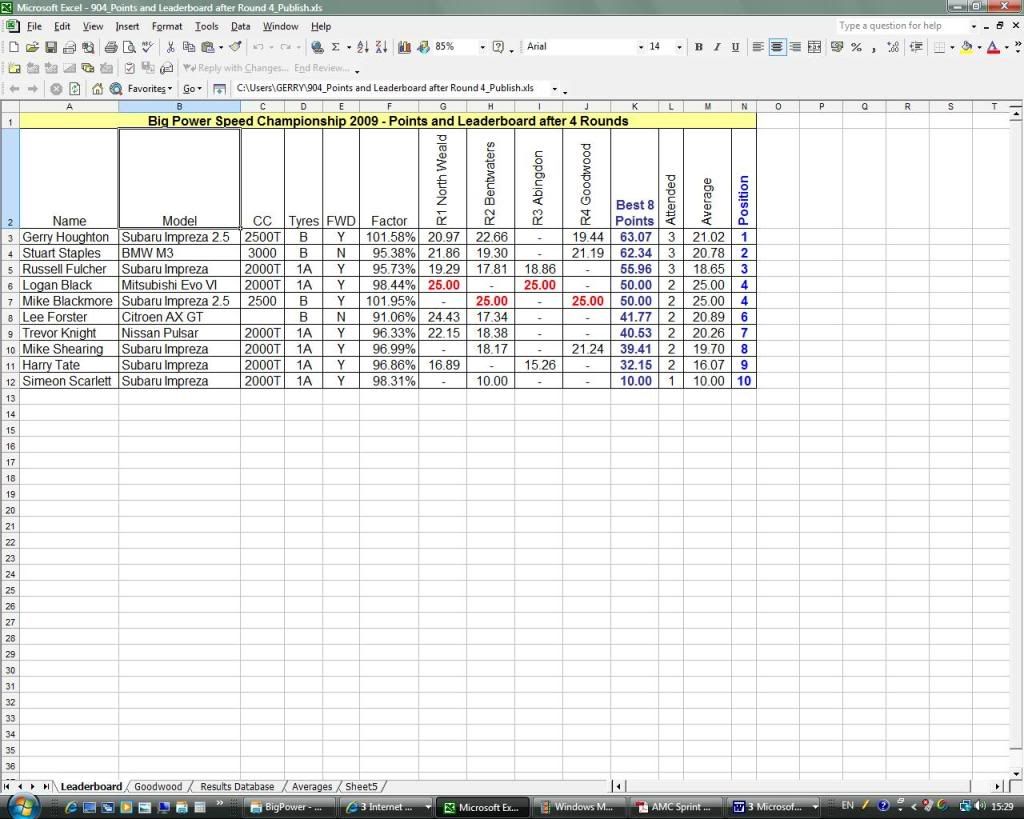The width and height of the screenshot is (1024, 819).
Task: Copy the selected cells
Action: pos(189,47)
